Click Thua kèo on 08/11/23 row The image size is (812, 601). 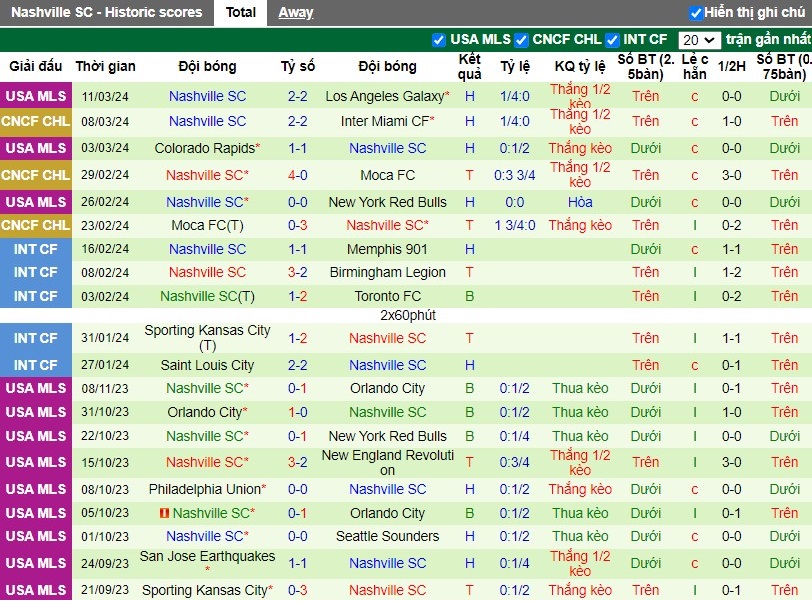(580, 388)
